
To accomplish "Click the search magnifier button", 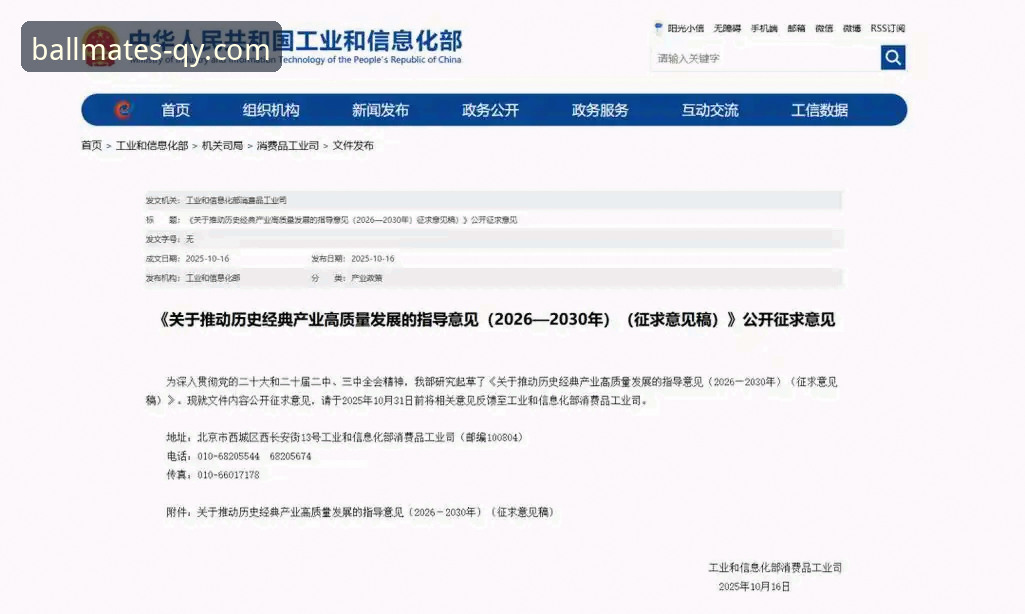I will point(892,58).
